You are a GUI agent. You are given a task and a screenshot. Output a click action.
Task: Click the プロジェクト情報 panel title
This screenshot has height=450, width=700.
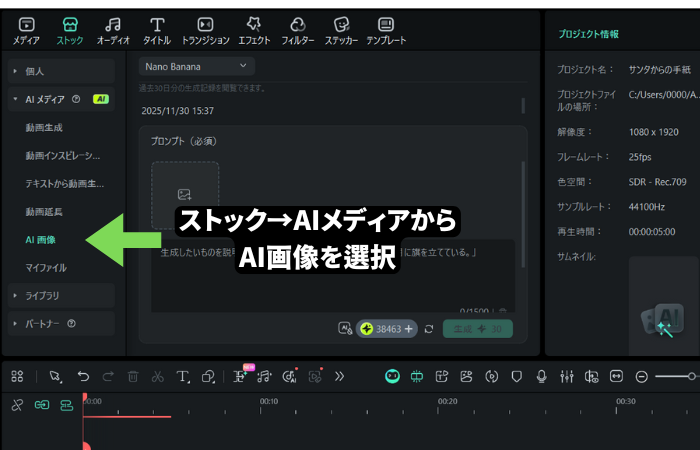588,34
